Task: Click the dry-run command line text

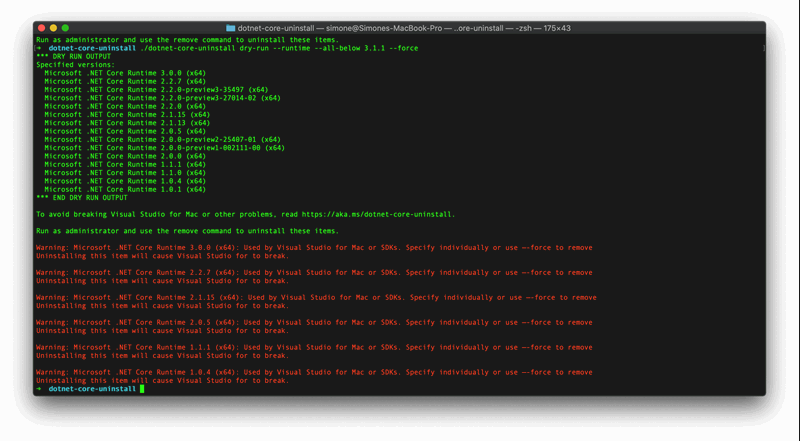Action: point(279,48)
